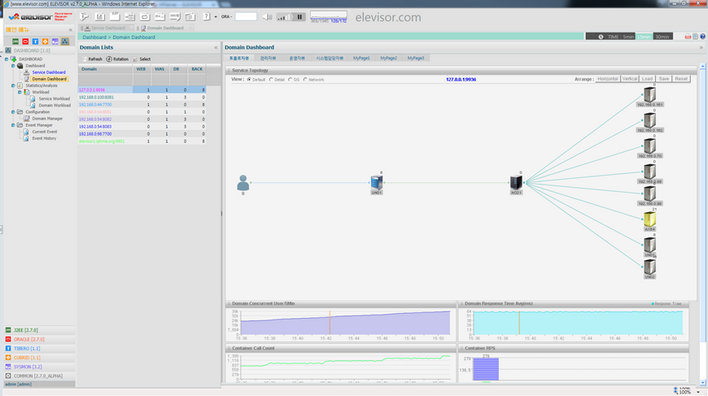The image size is (708, 396).
Task: Collapse the Statistics/Analysis tree node
Action: coord(13,85)
